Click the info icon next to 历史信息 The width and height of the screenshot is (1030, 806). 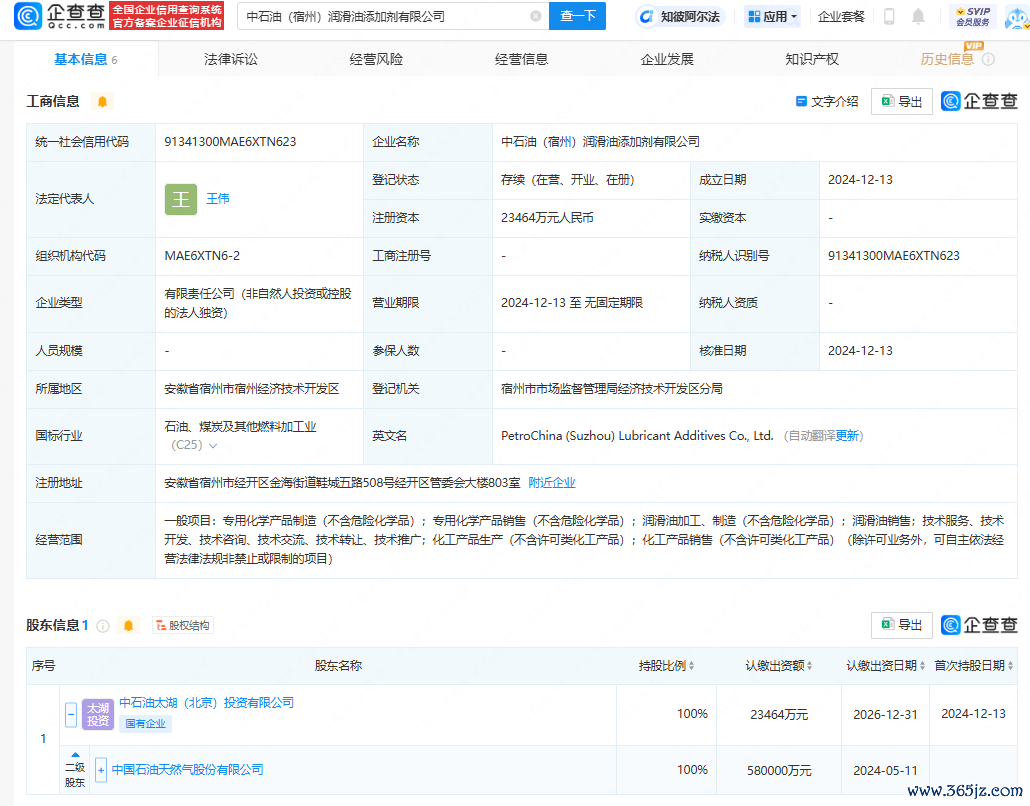[x=988, y=59]
